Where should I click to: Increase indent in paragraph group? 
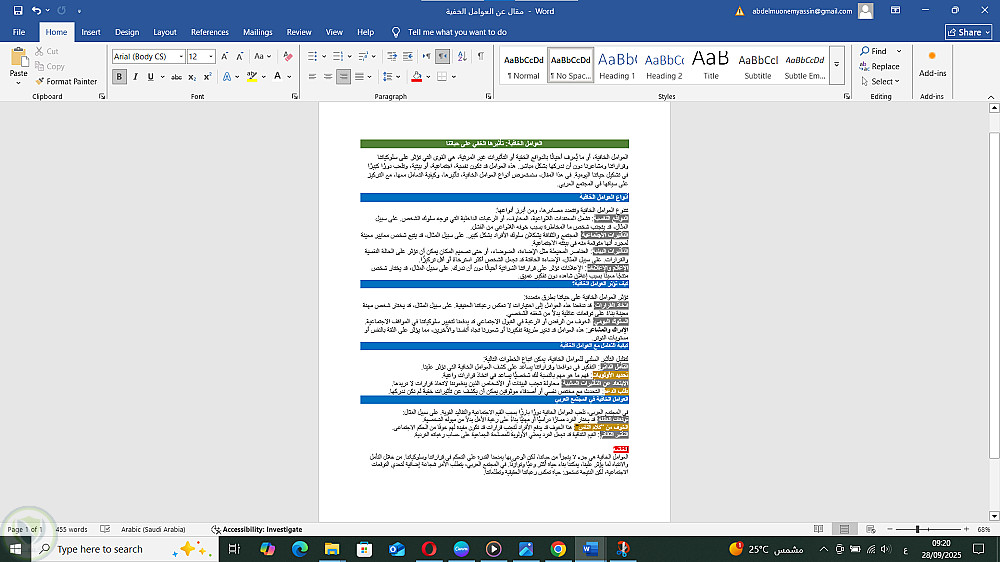pyautogui.click(x=408, y=56)
